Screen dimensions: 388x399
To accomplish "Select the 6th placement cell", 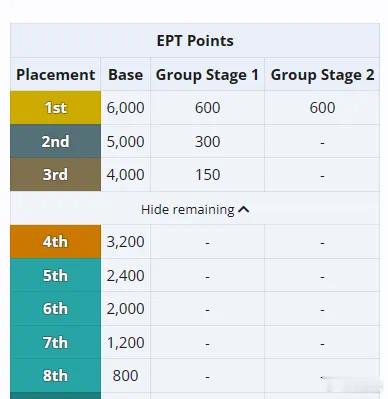I will [56, 309].
